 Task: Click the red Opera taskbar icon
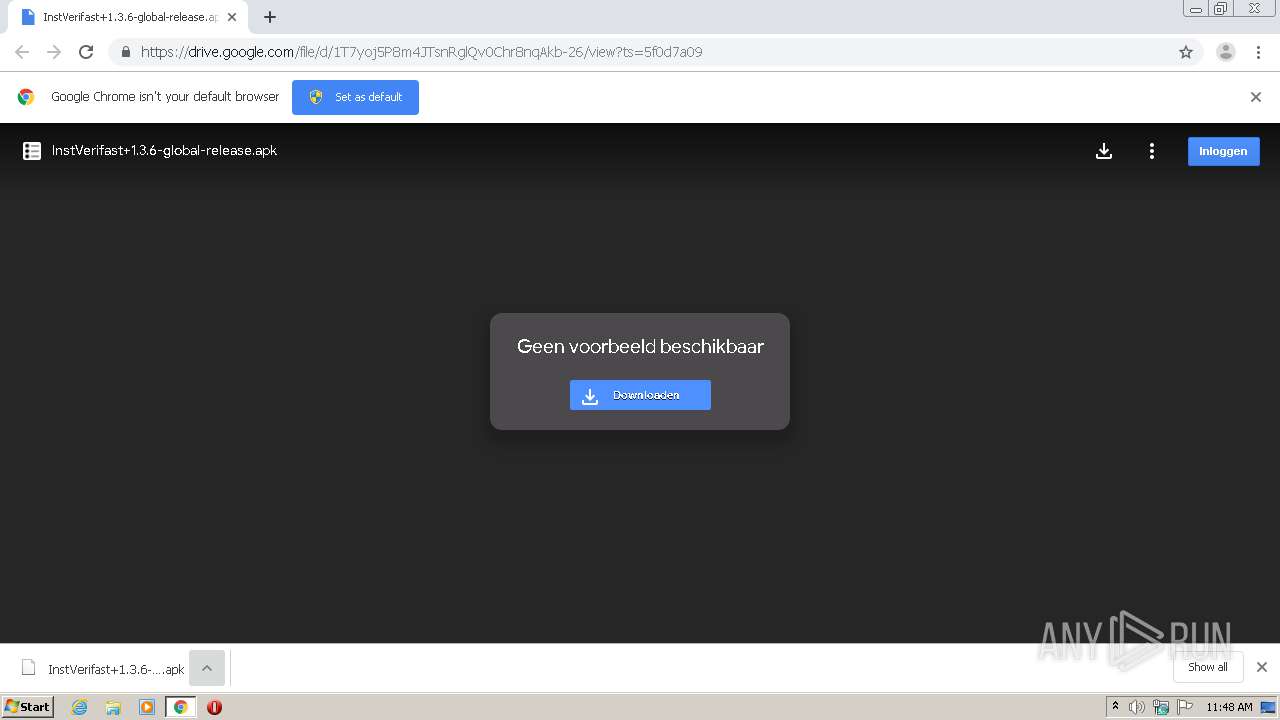(214, 707)
